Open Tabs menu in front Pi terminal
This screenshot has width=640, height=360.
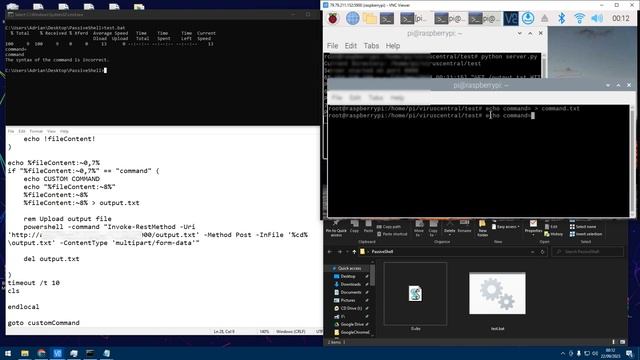pyautogui.click(x=376, y=98)
